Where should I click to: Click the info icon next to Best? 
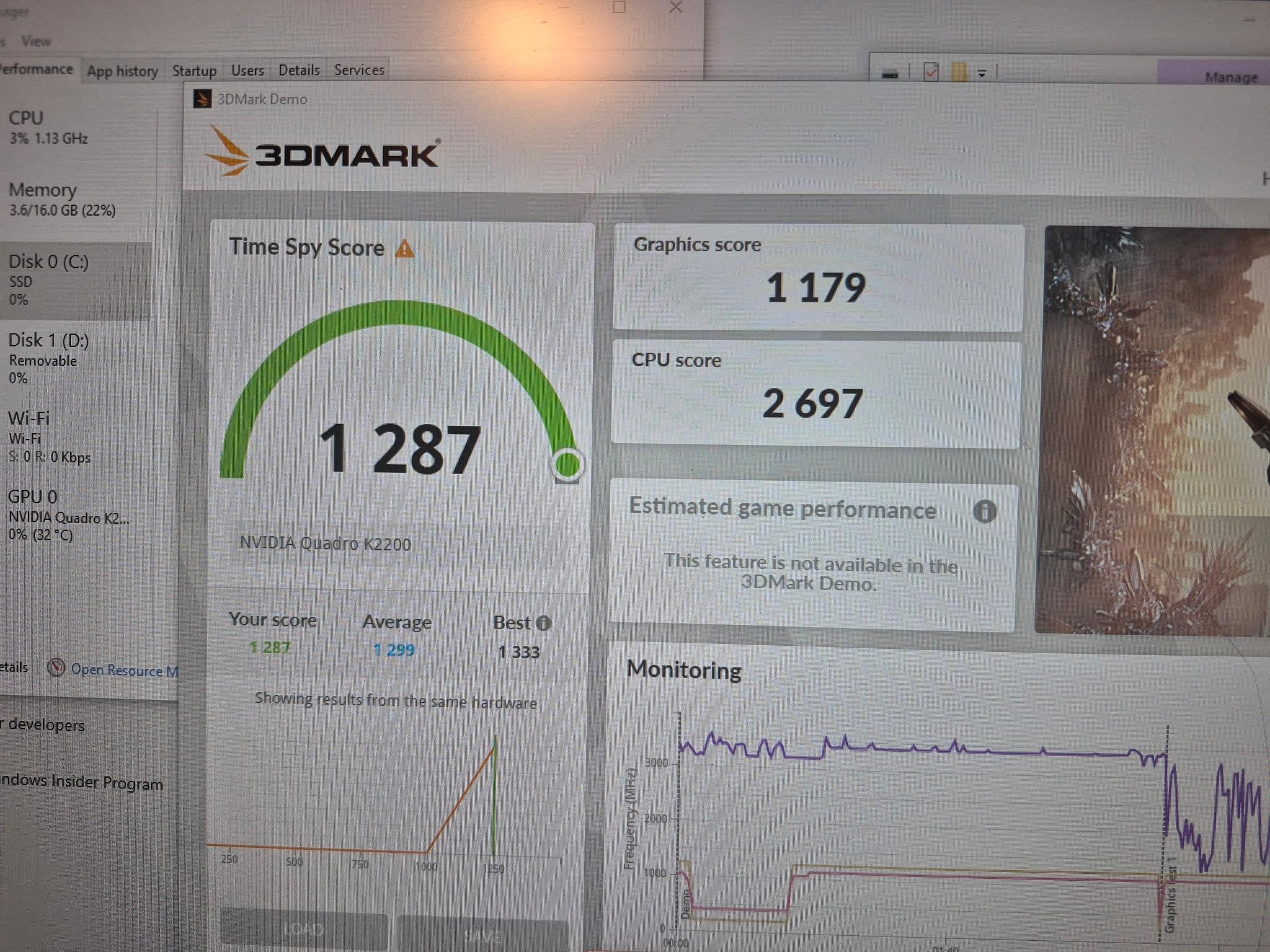543,623
